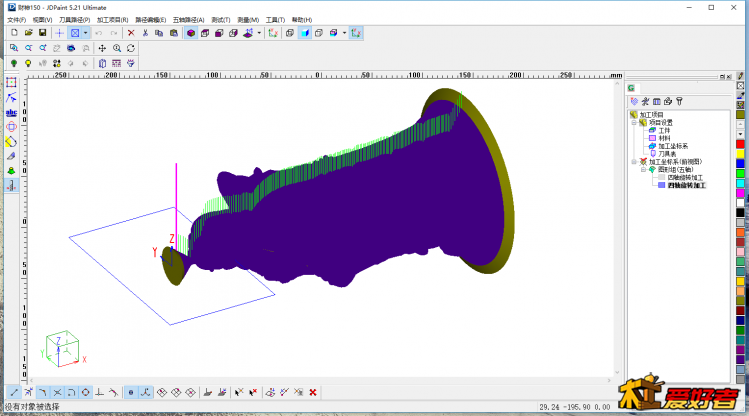Click the green light bulb icon
The image size is (749, 416).
click(x=14, y=64)
